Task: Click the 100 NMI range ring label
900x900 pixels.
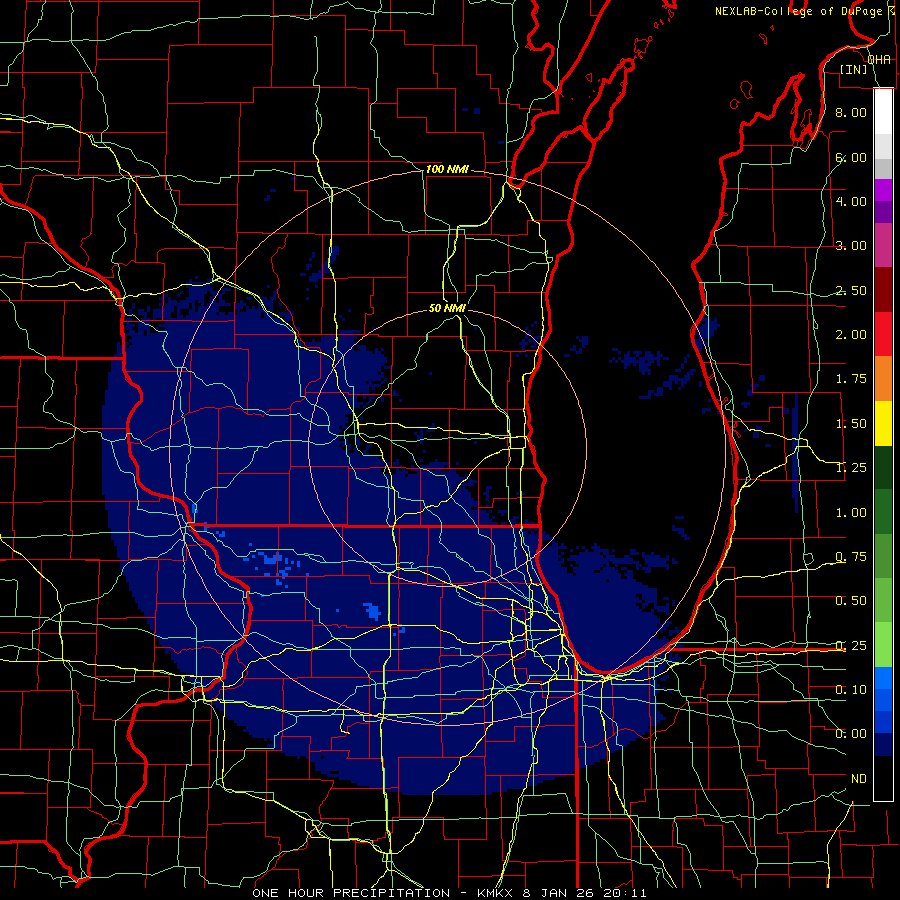Action: coord(447,169)
